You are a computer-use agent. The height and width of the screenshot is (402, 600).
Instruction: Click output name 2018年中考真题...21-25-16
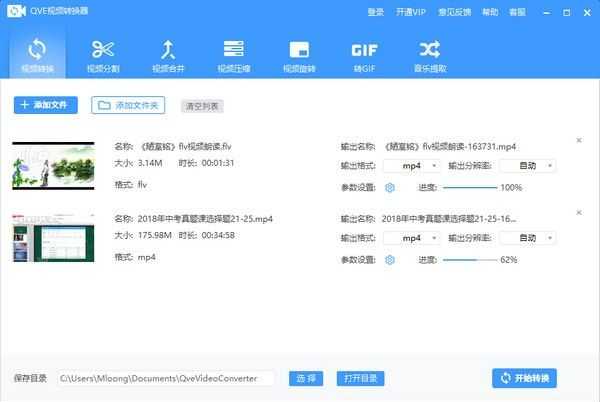449,219
